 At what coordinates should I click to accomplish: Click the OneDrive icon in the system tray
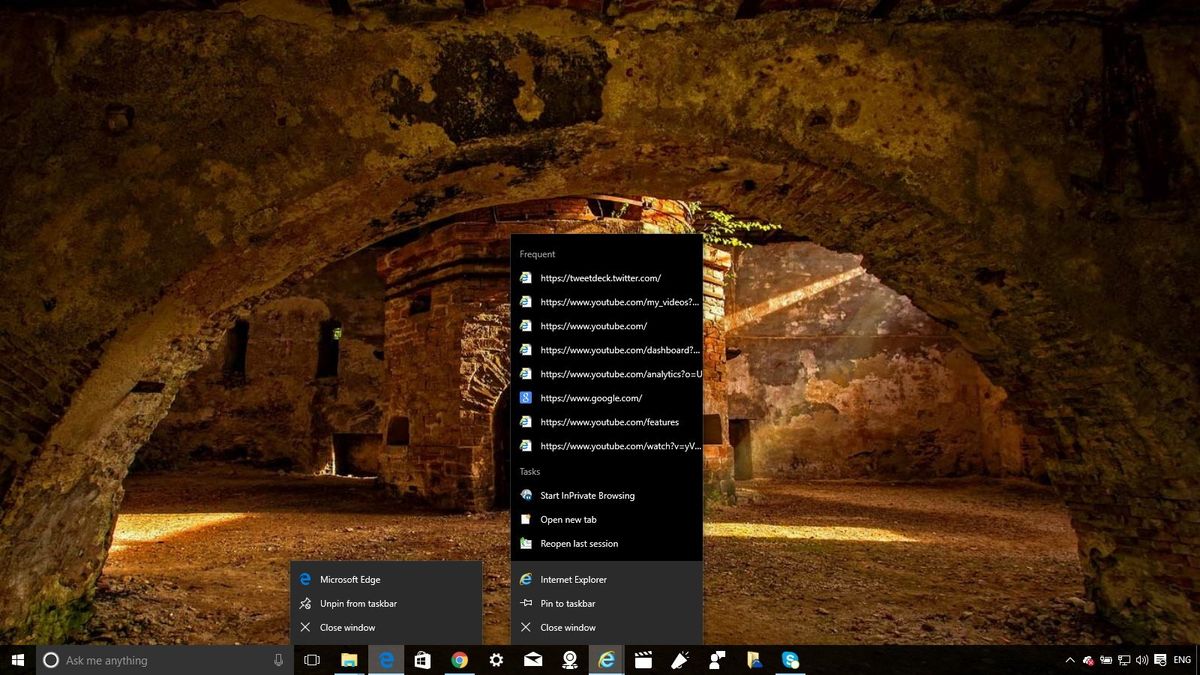pos(1087,660)
